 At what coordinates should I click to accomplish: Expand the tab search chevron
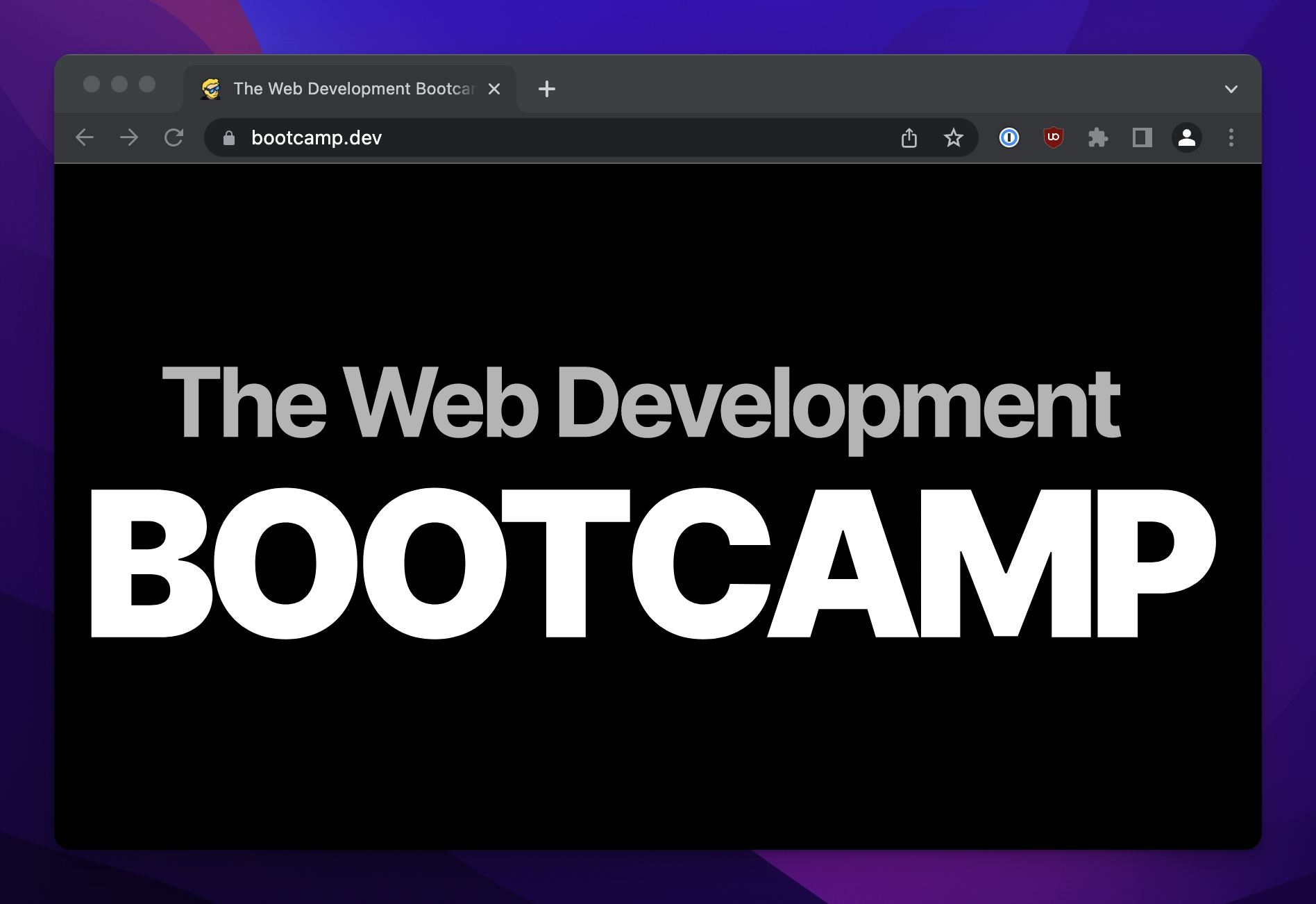click(x=1231, y=89)
